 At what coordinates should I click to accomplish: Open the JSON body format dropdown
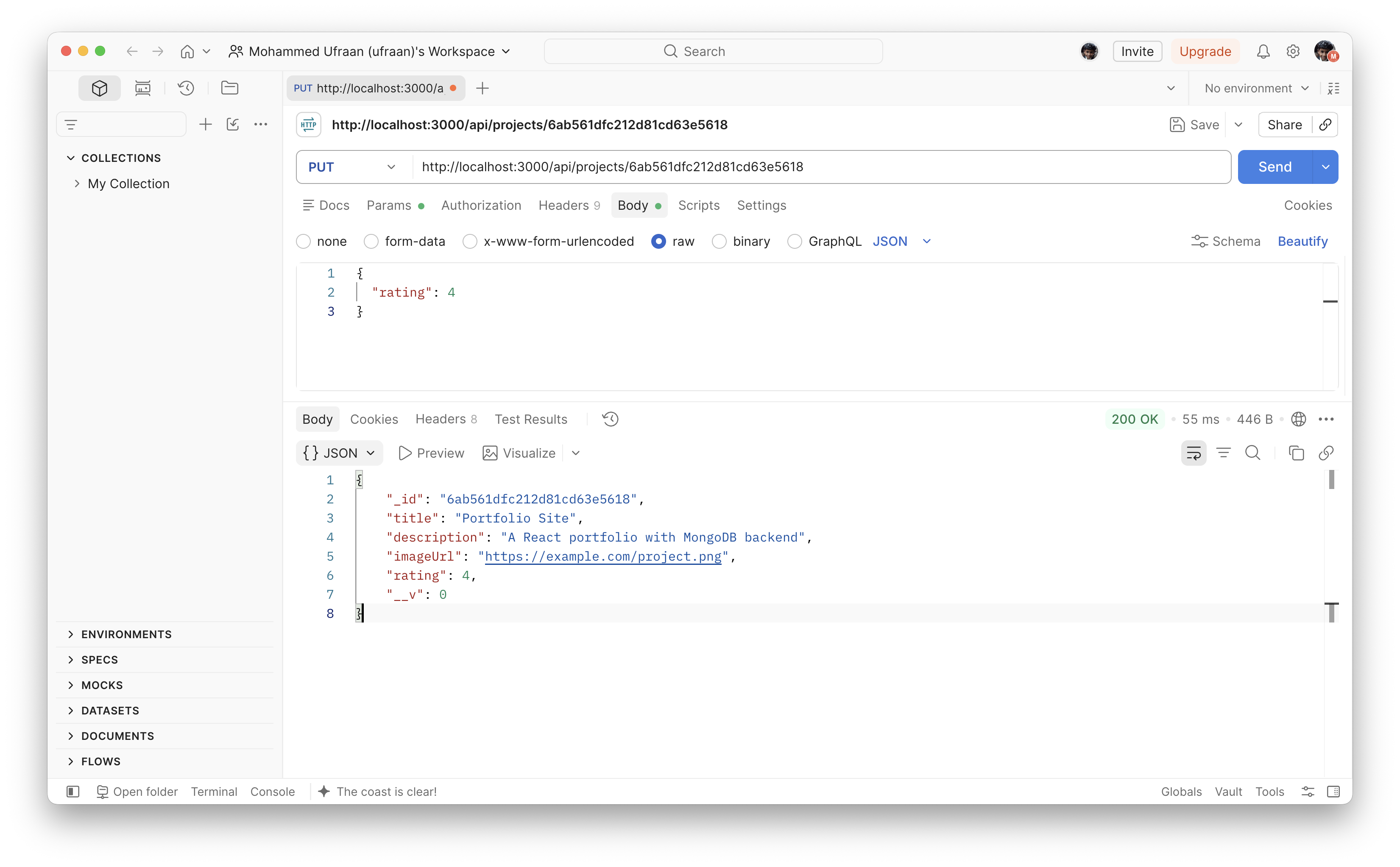(901, 242)
